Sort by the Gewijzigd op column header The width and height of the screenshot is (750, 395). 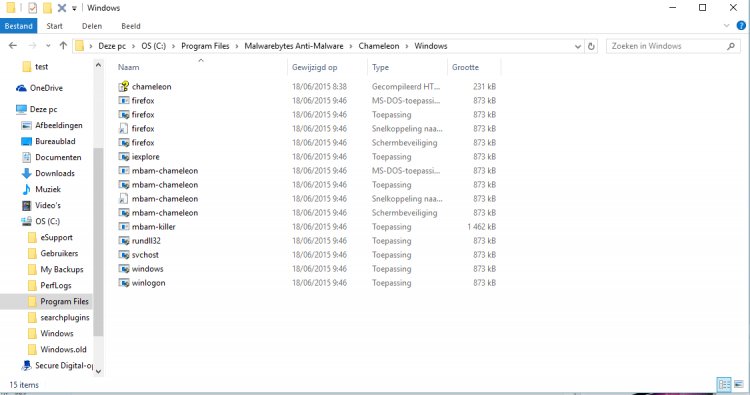pyautogui.click(x=314, y=67)
